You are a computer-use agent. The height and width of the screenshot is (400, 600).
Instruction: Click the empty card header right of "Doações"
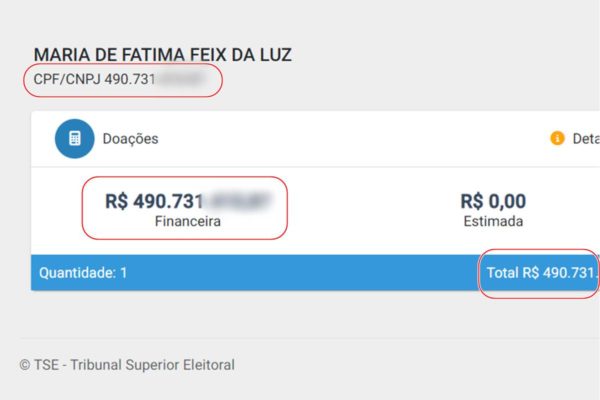[350, 139]
